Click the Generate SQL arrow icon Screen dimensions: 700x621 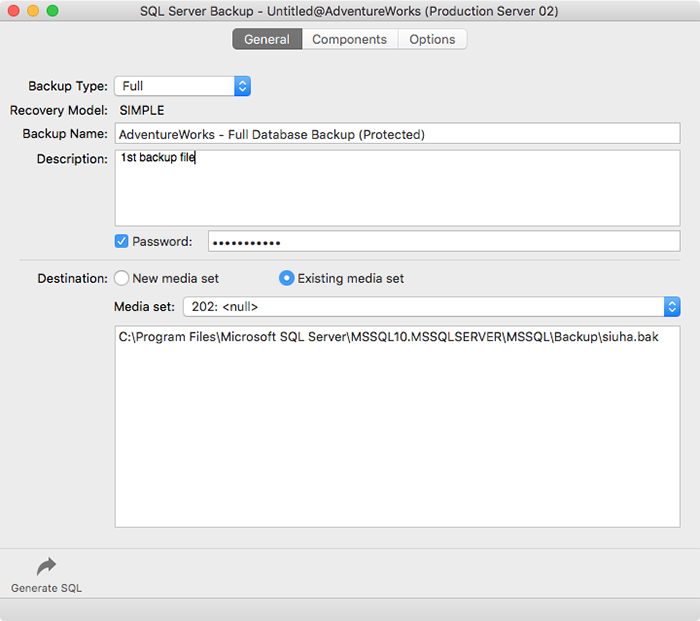pyautogui.click(x=46, y=566)
